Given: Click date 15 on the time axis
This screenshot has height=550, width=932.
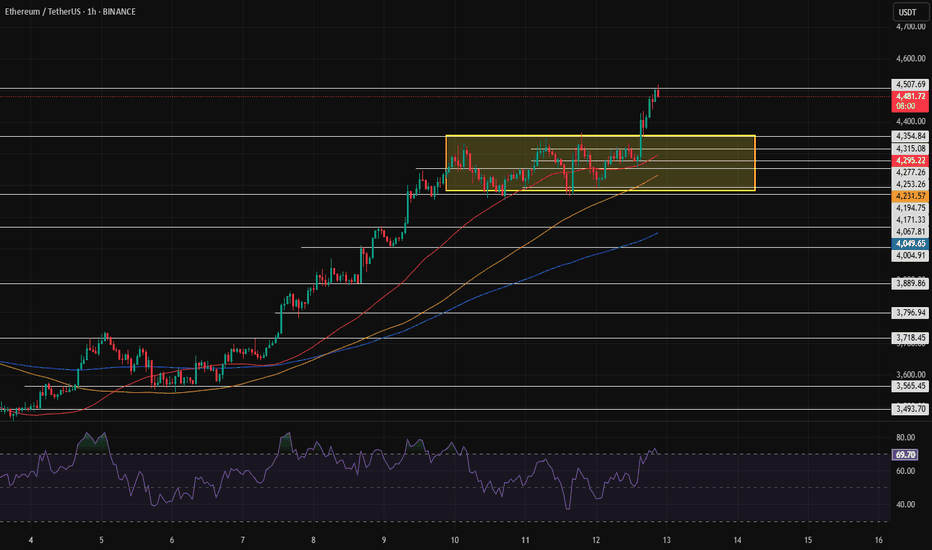Looking at the screenshot, I should (x=808, y=540).
